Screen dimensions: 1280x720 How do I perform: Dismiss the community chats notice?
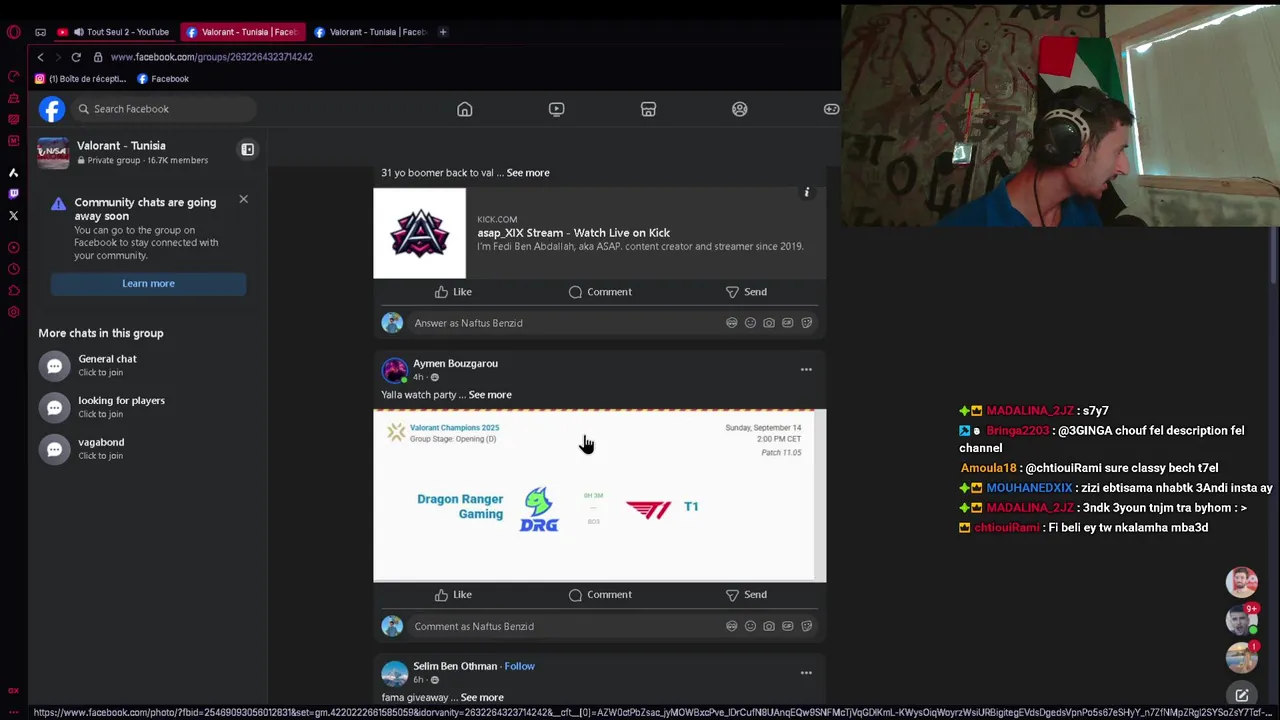(x=243, y=199)
